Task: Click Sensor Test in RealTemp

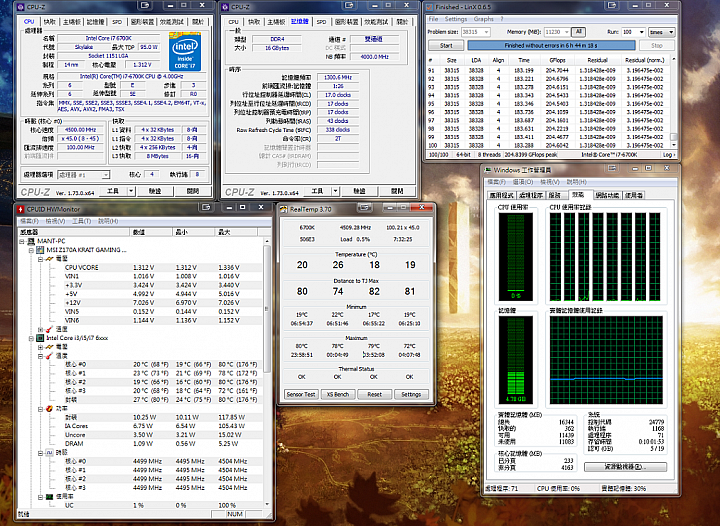Action: pos(301,394)
